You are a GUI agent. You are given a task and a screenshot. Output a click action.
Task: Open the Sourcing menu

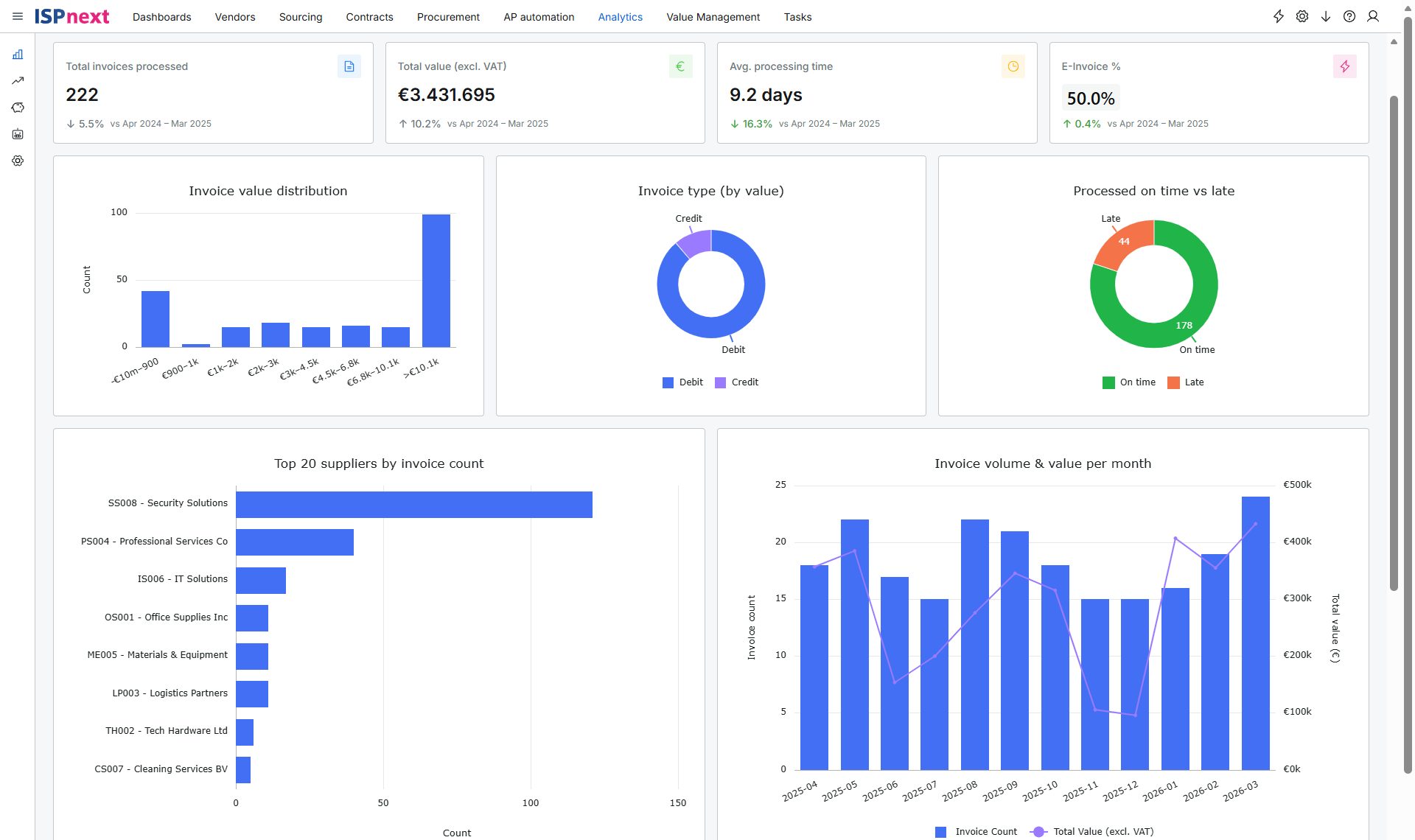tap(301, 17)
